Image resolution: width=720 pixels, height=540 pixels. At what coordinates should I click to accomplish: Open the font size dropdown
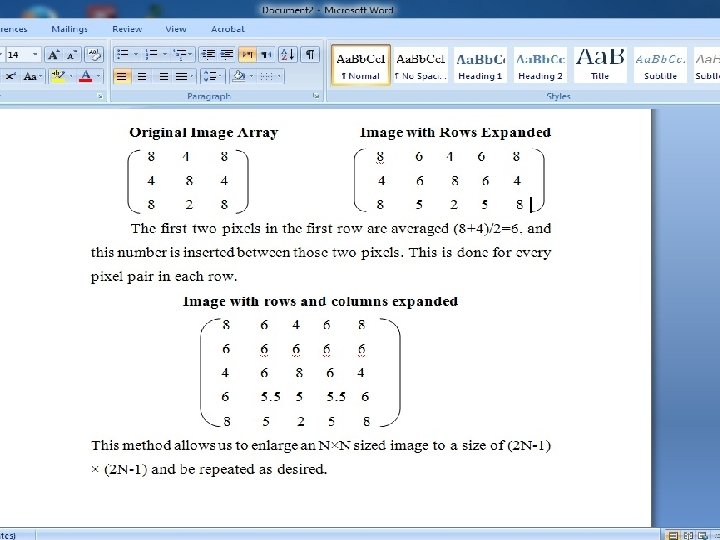35,55
